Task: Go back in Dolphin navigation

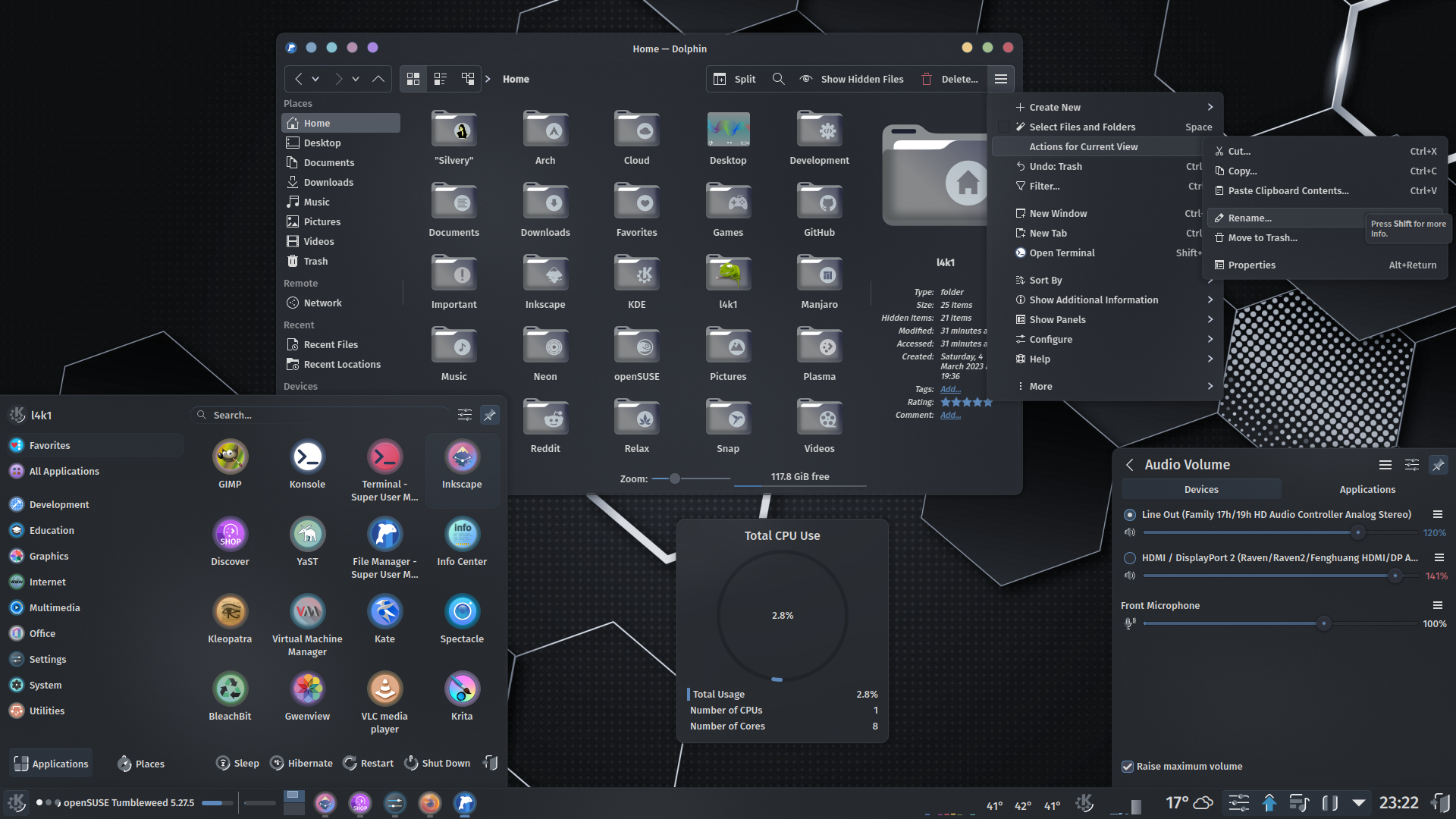Action: (298, 79)
